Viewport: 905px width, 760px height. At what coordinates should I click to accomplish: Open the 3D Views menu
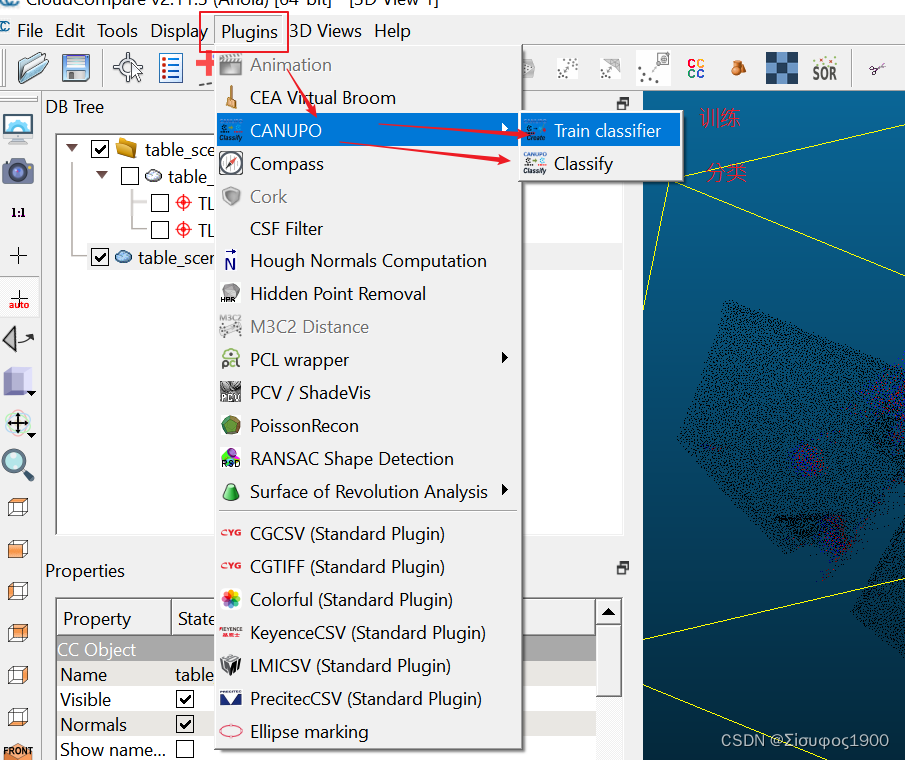pyautogui.click(x=326, y=31)
